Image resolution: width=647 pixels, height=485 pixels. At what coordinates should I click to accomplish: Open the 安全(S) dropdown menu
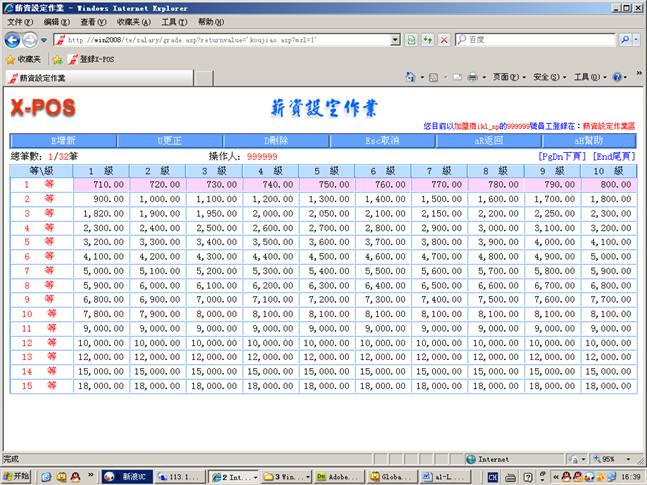(546, 77)
